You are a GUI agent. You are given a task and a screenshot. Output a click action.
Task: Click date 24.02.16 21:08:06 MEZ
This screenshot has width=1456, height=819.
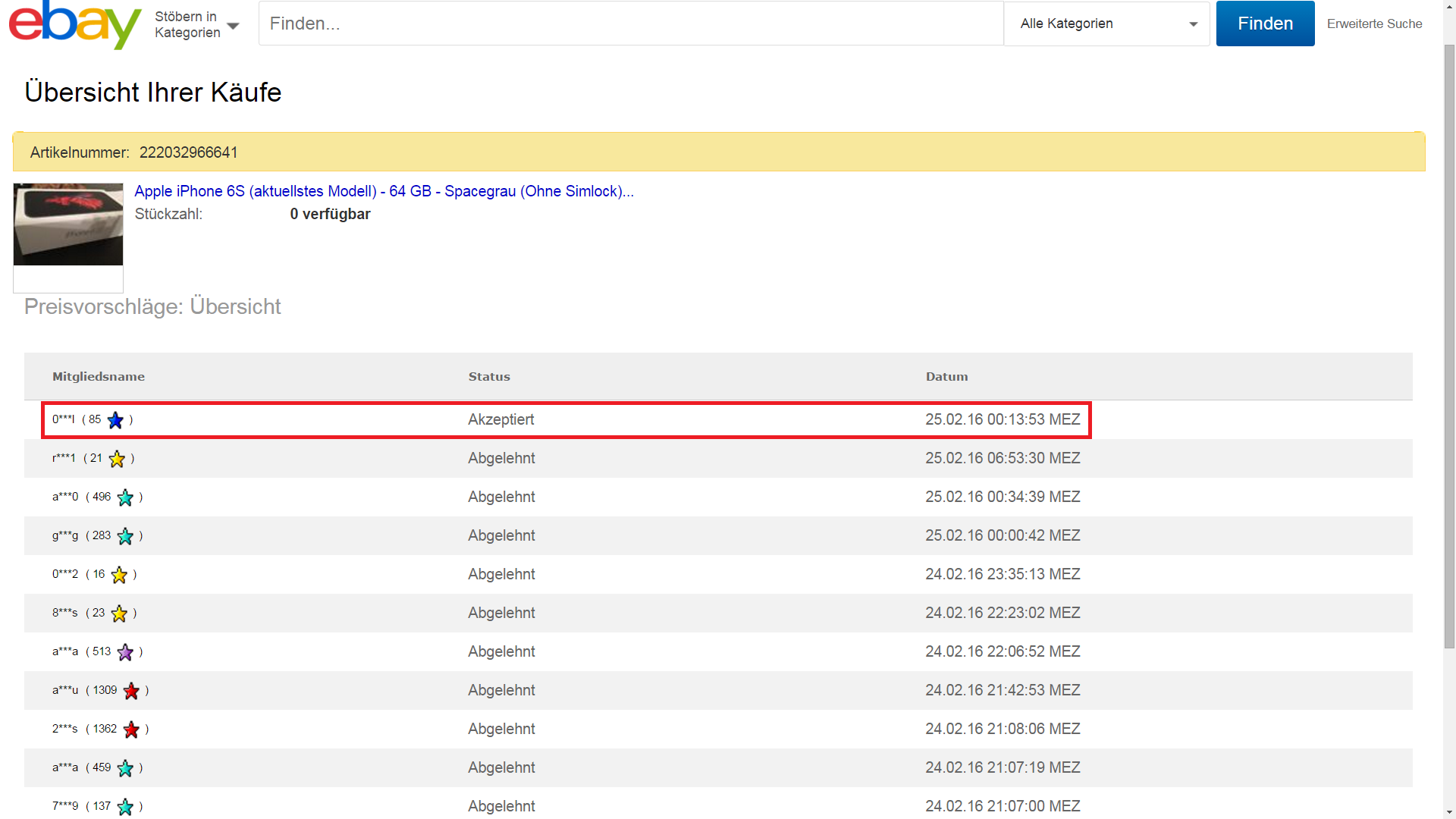[x=1003, y=729]
